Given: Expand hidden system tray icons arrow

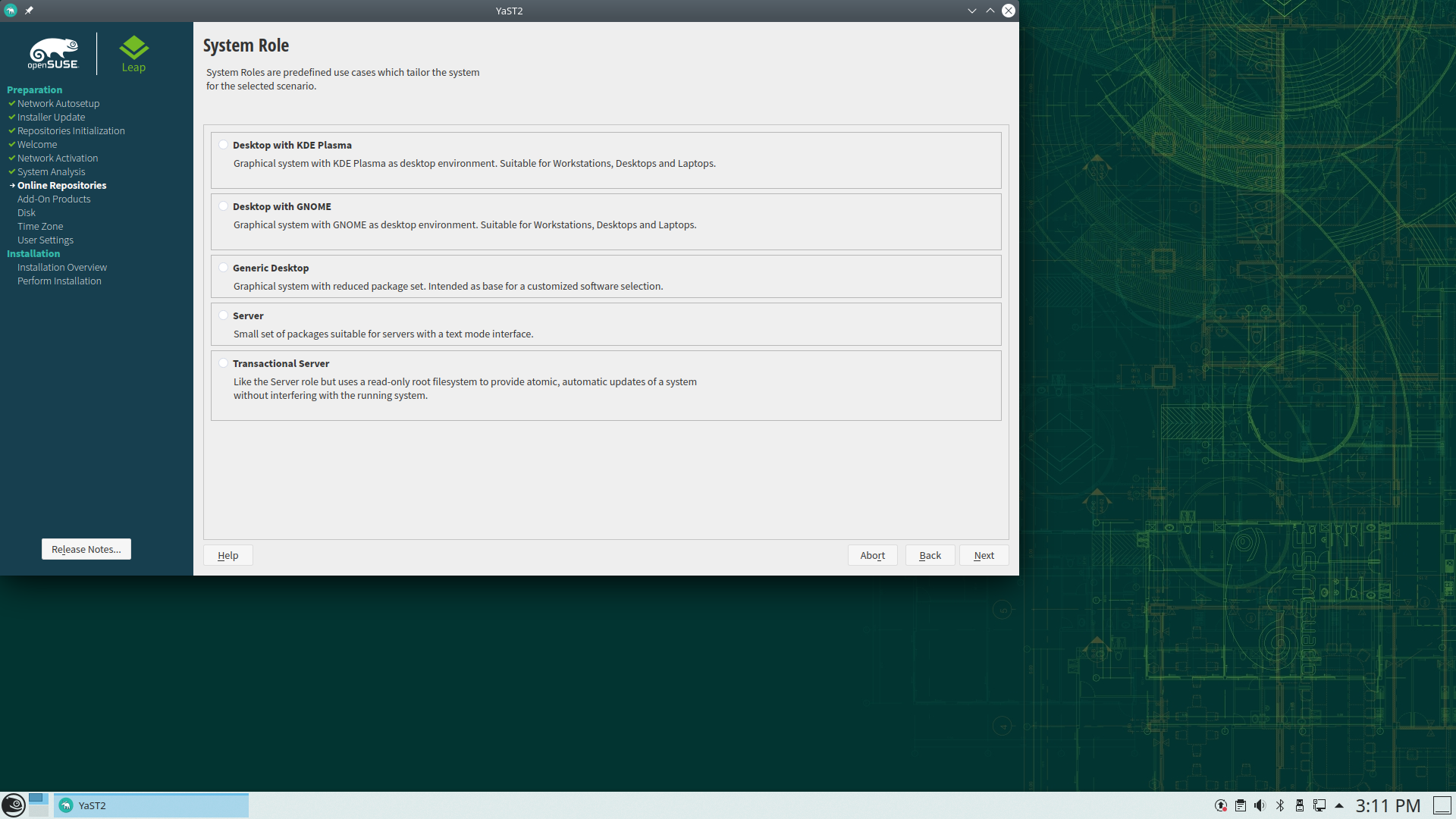Looking at the screenshot, I should (x=1339, y=805).
